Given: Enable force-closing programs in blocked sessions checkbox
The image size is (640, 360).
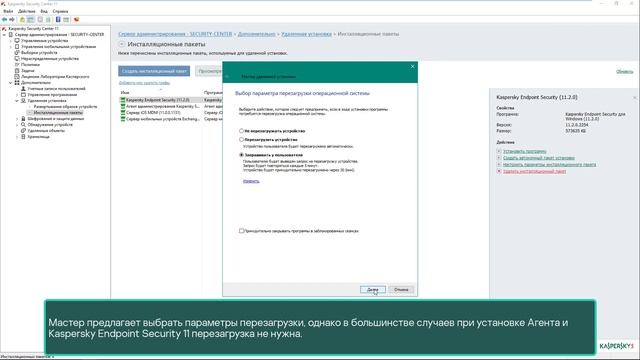Looking at the screenshot, I should click(241, 231).
